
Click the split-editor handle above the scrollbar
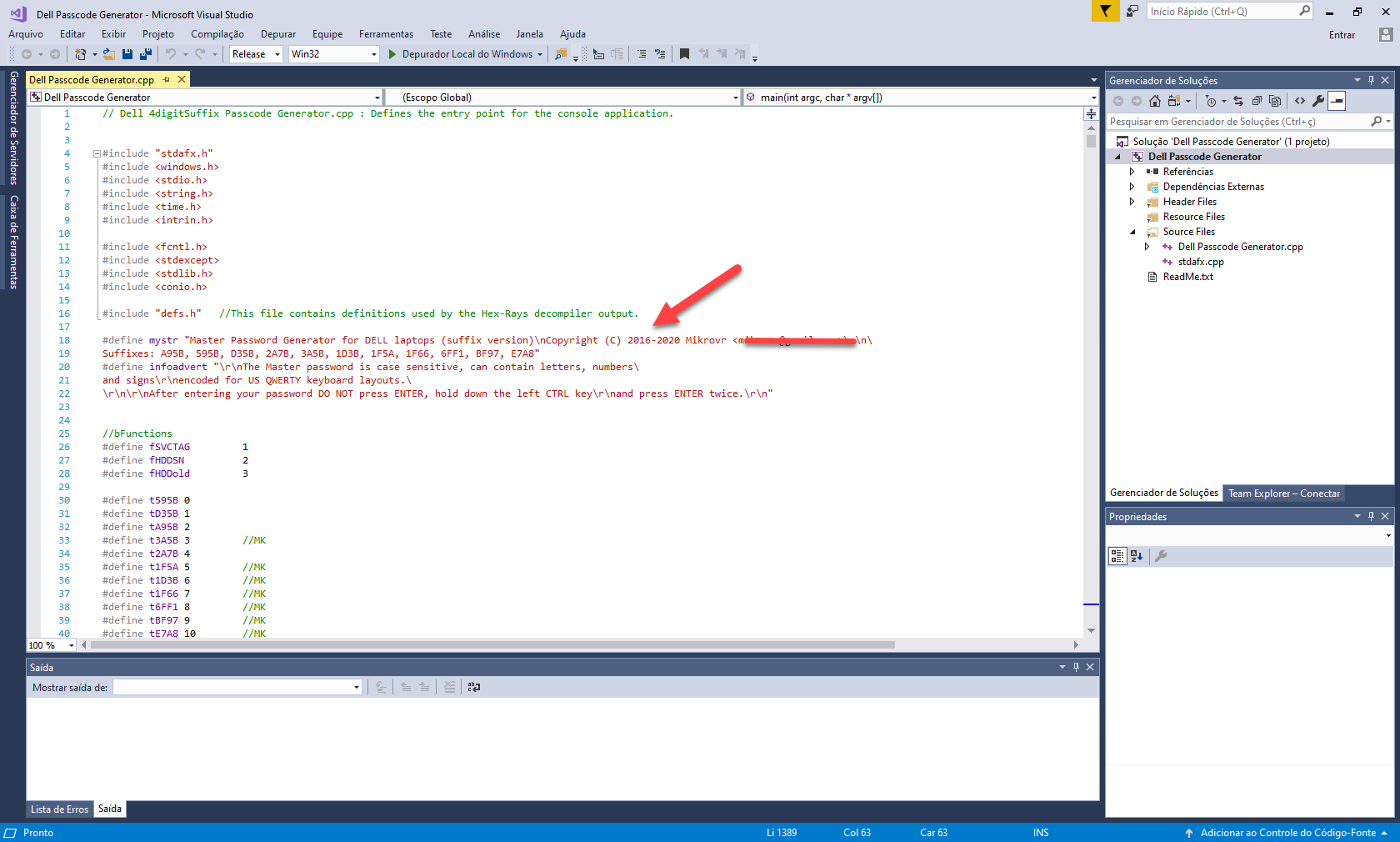1091,113
